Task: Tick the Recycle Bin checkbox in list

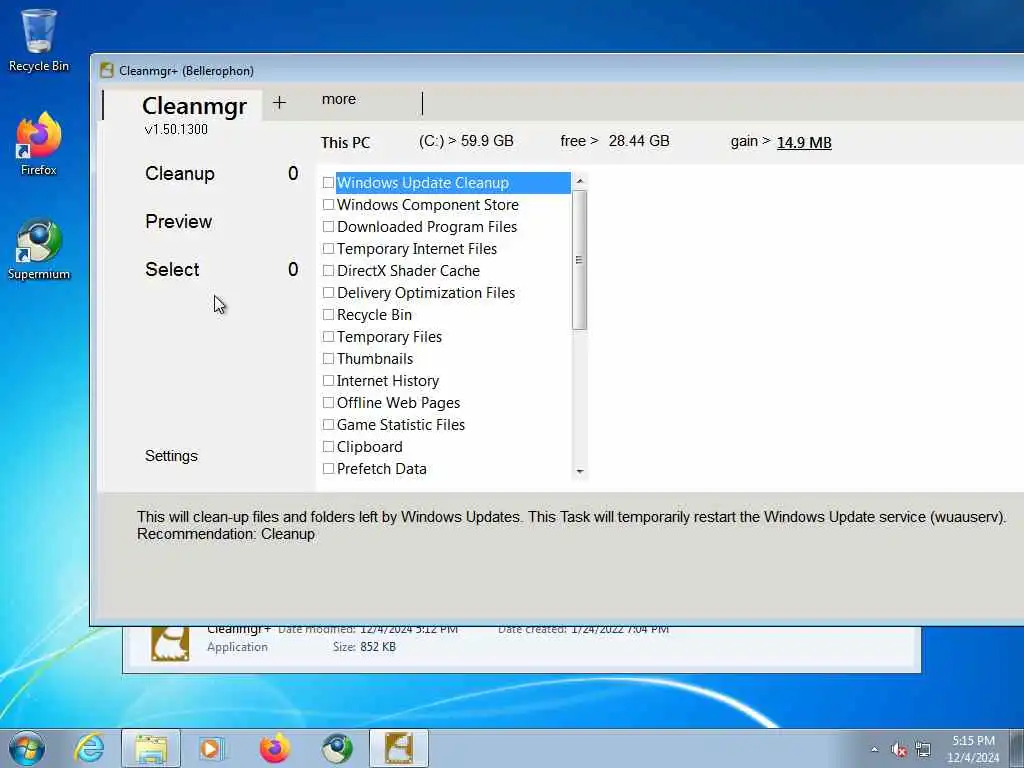Action: click(328, 315)
